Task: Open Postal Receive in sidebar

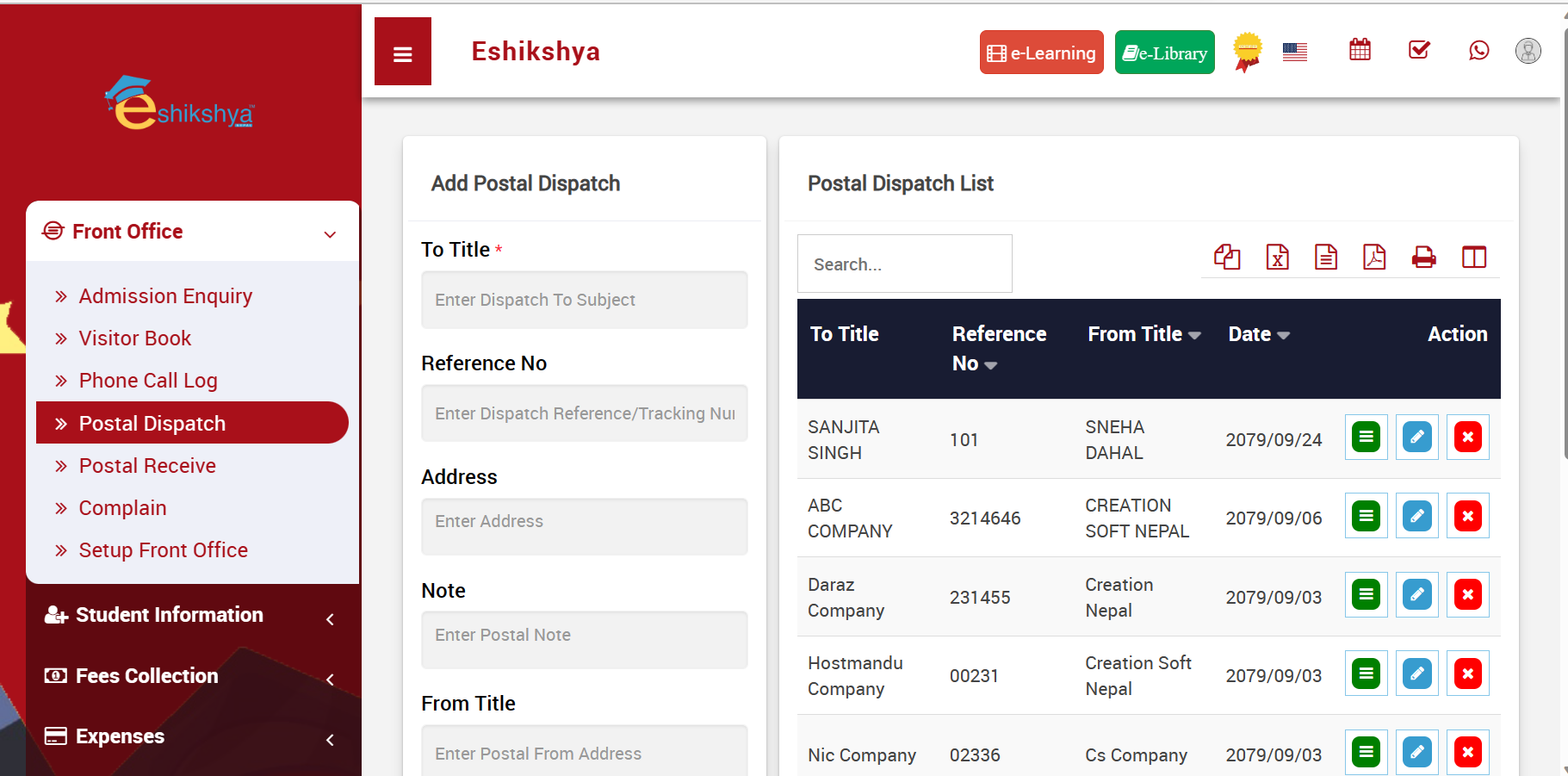Action: point(147,466)
